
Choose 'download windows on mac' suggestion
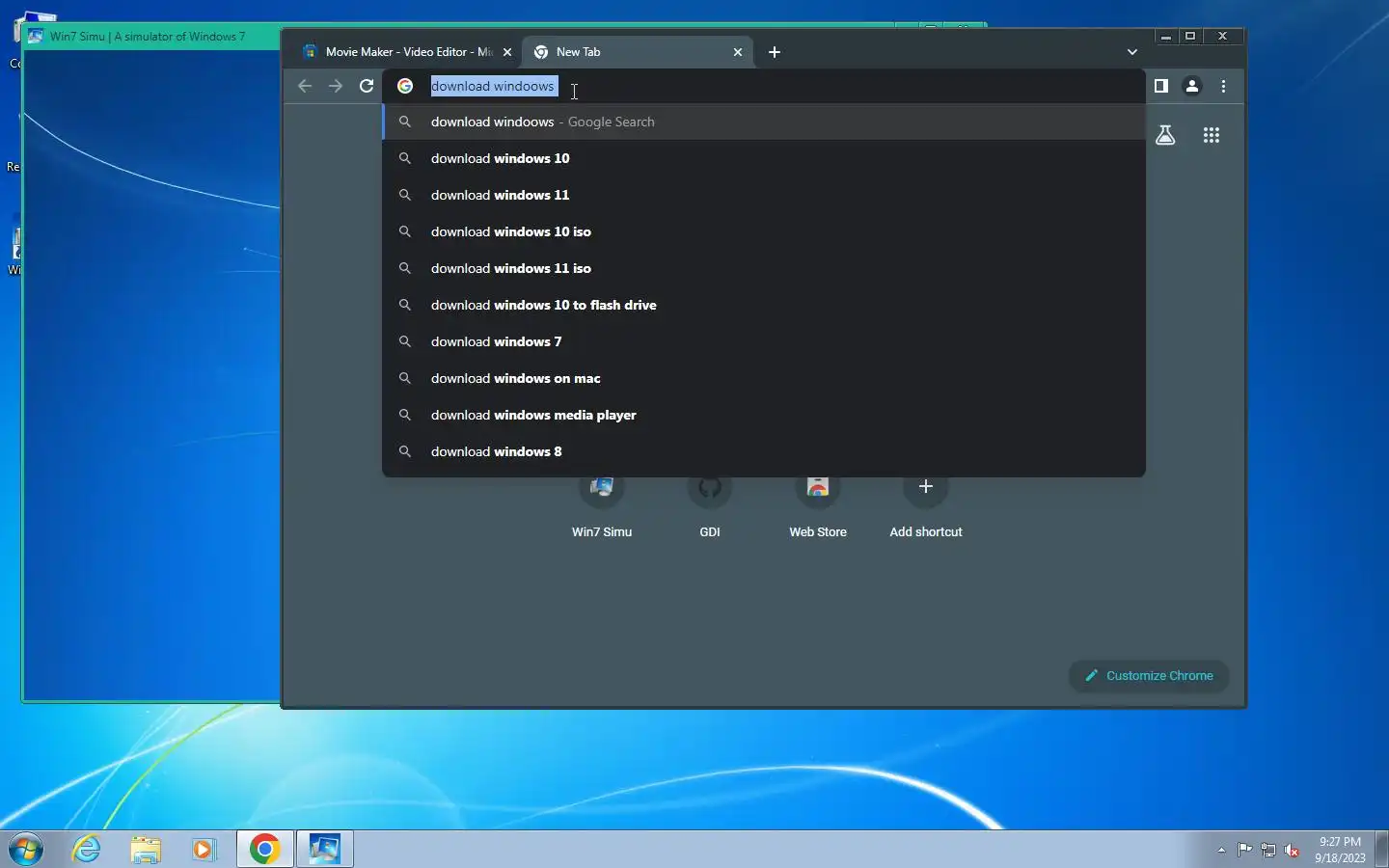click(764, 378)
